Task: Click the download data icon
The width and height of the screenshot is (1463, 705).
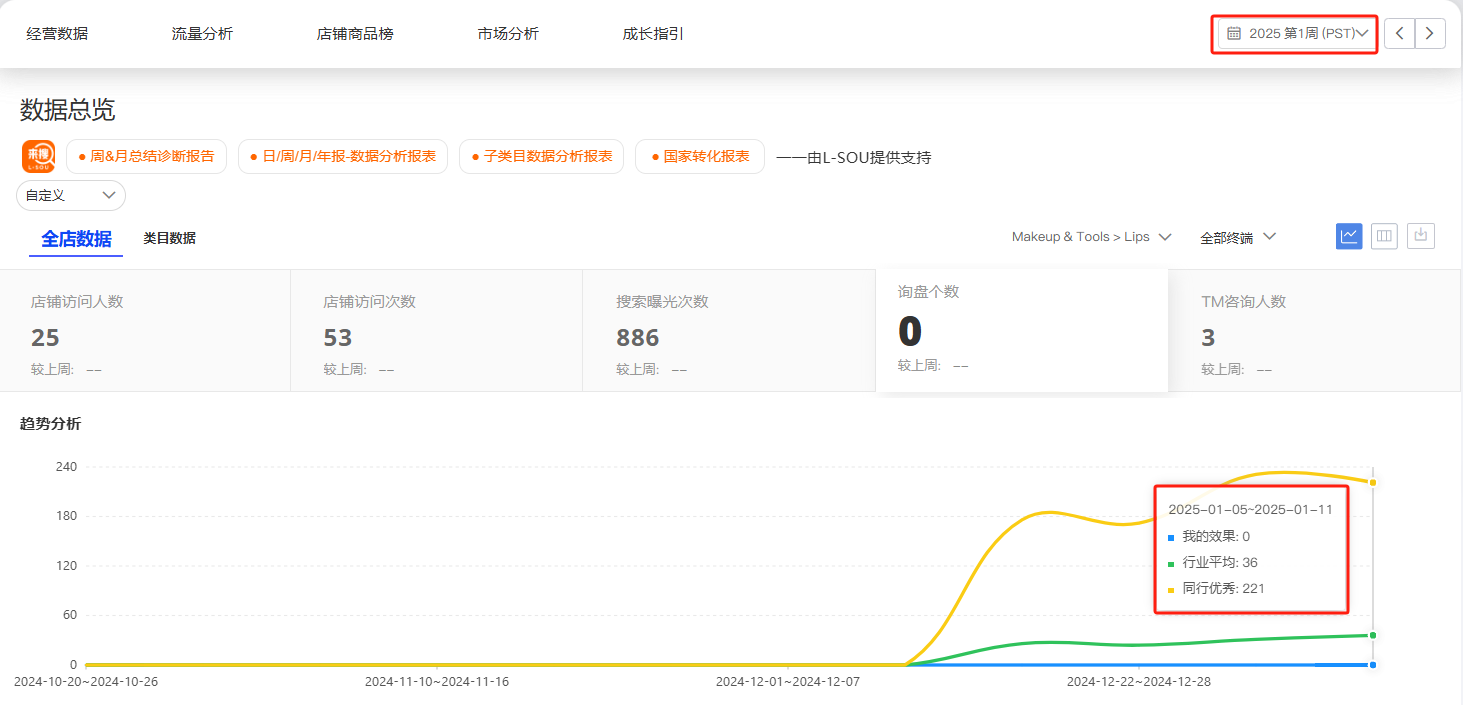Action: pyautogui.click(x=1421, y=236)
